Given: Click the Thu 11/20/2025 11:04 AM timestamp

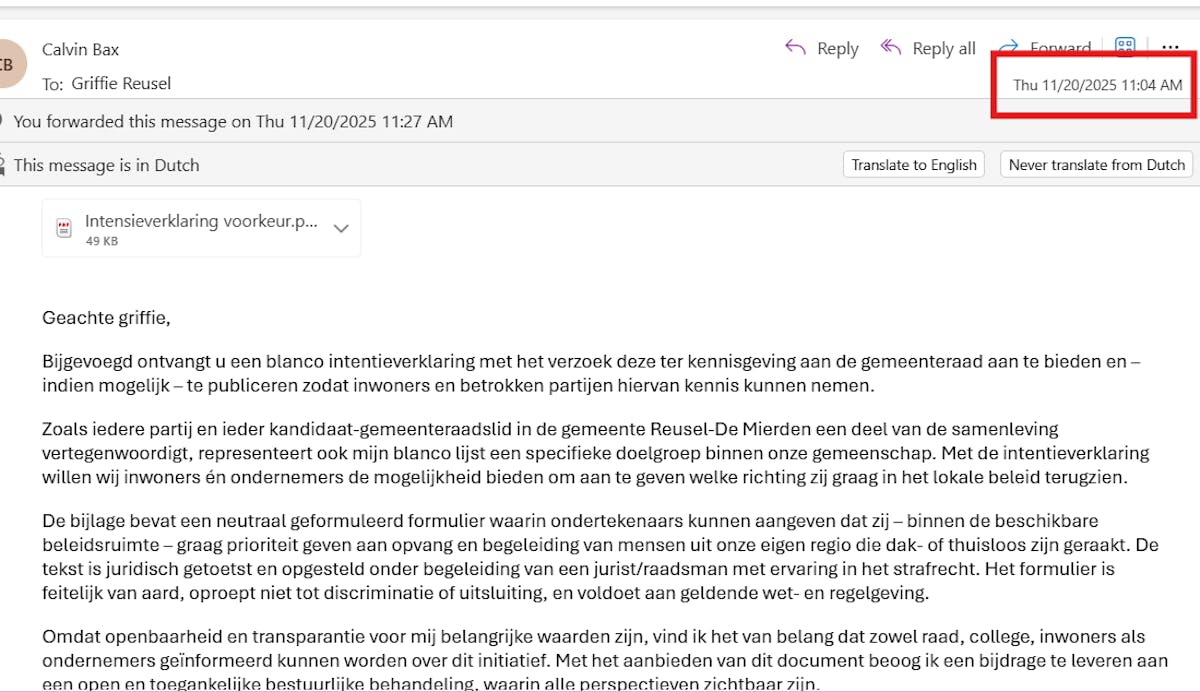Looking at the screenshot, I should tap(1097, 85).
